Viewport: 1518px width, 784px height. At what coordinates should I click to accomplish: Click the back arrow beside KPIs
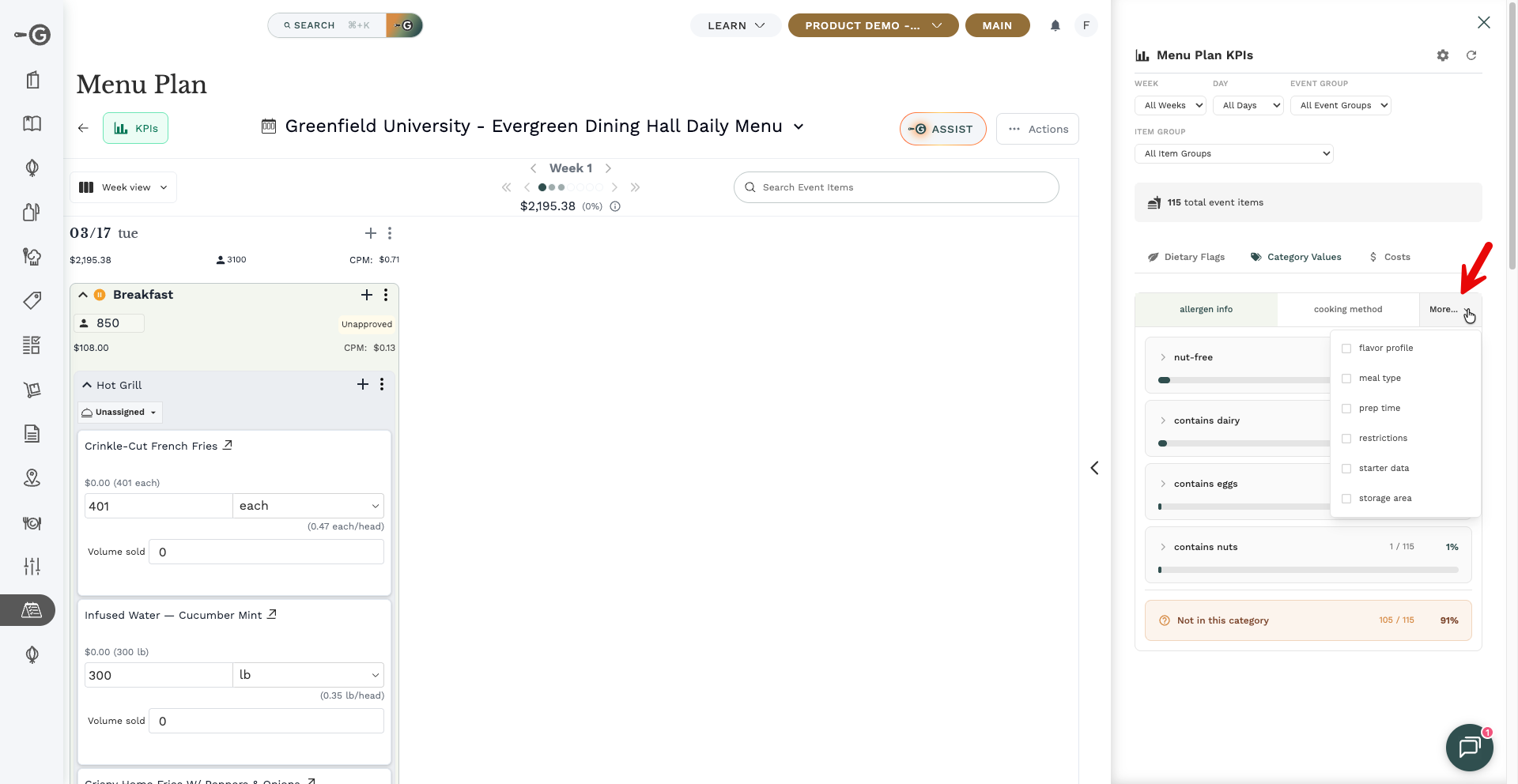(83, 128)
